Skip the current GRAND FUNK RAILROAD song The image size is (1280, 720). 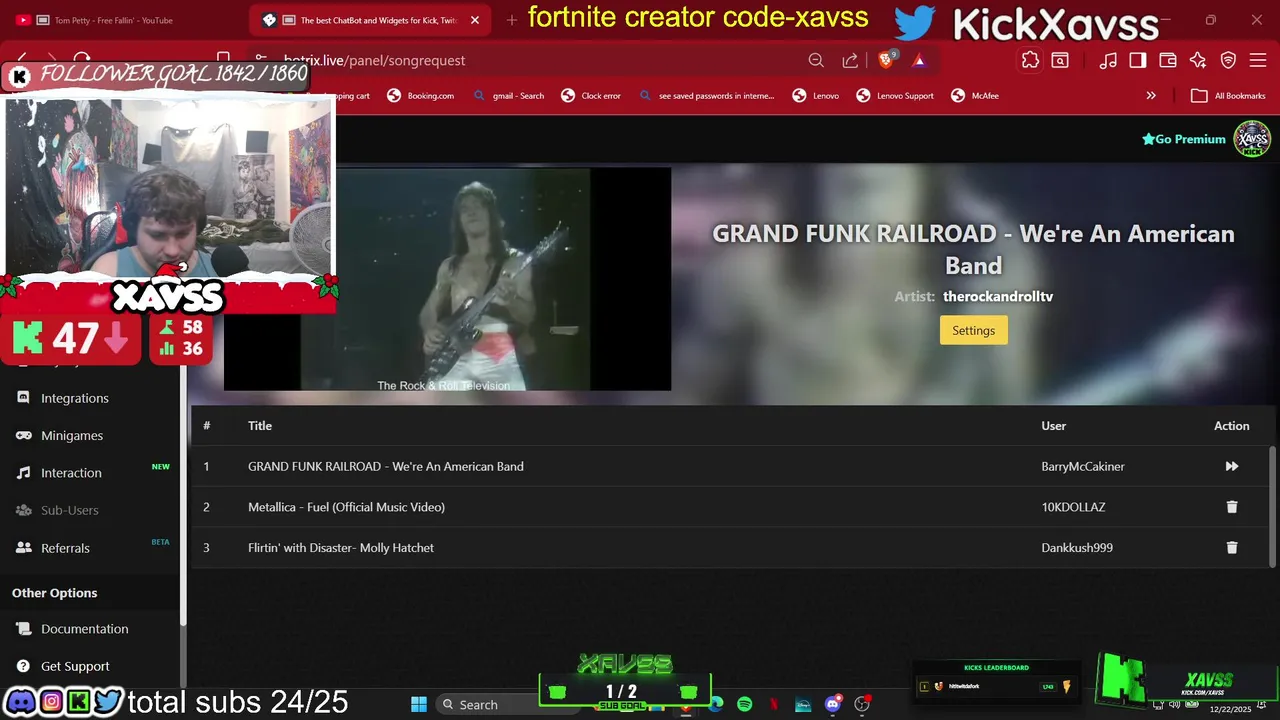(x=1231, y=466)
